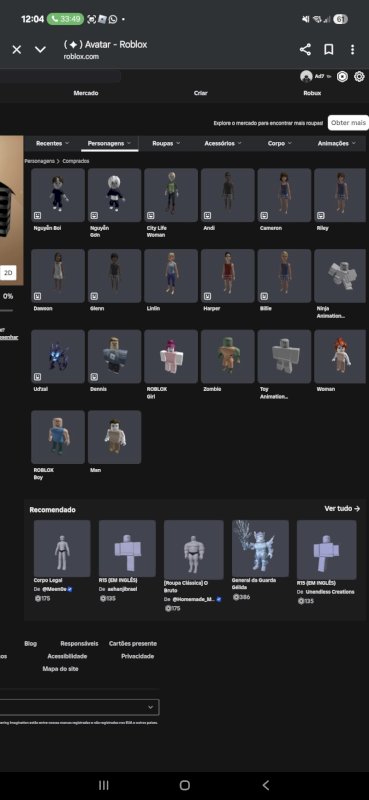
Task: Open R15 item by Unendless Creations
Action: 327,549
